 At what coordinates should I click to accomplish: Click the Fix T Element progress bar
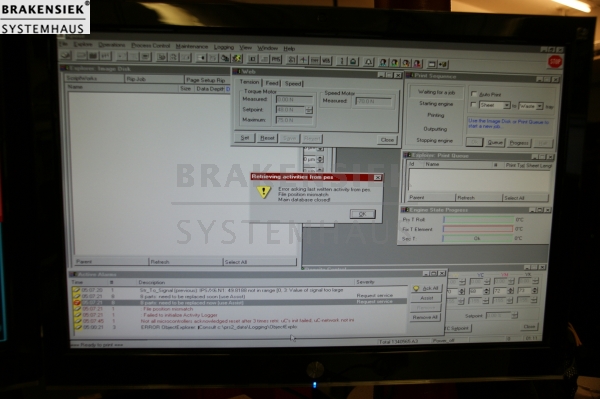pos(478,229)
